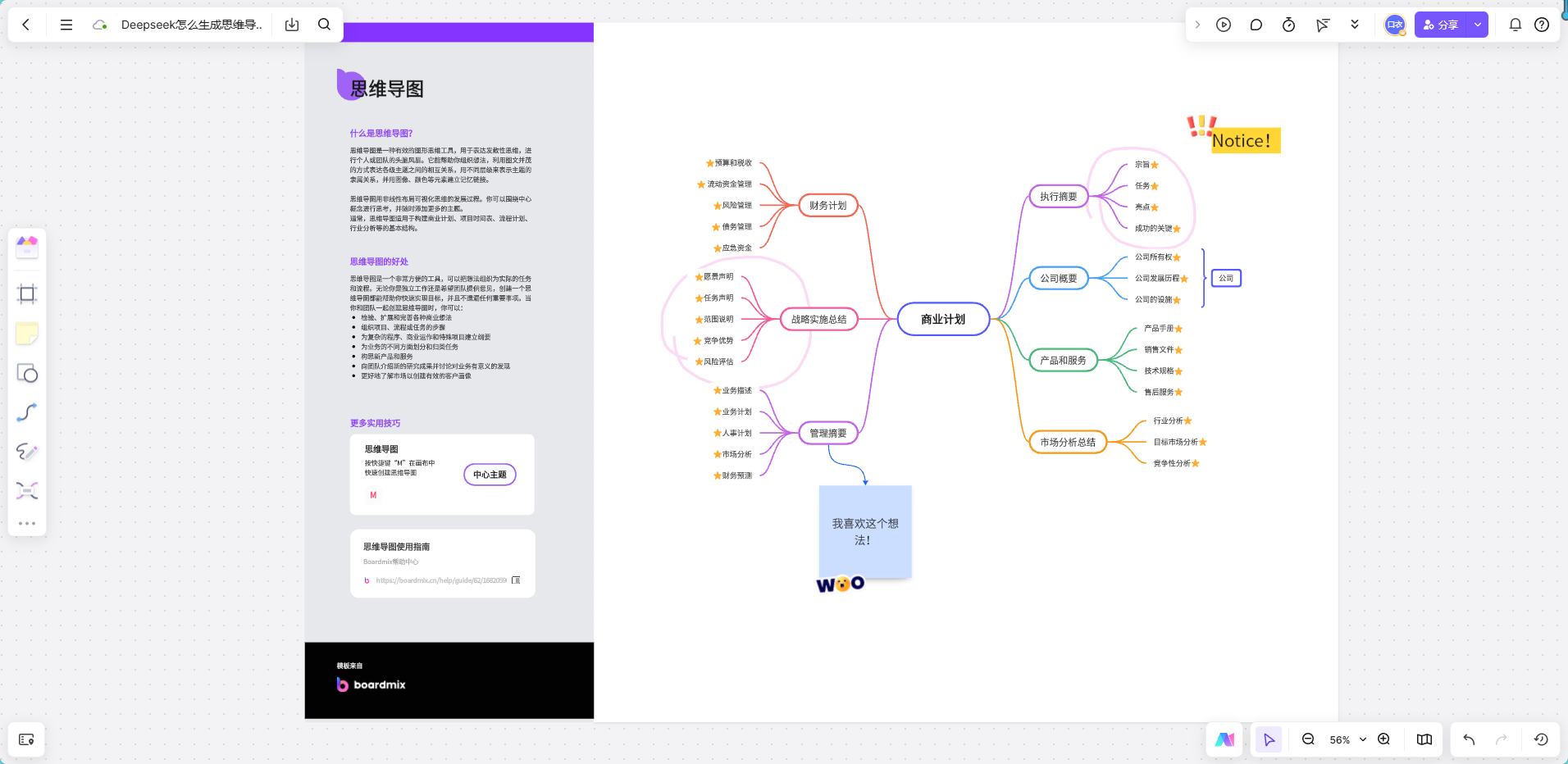
Task: Enable the Select tool at the bottom bar
Action: [x=1268, y=739]
